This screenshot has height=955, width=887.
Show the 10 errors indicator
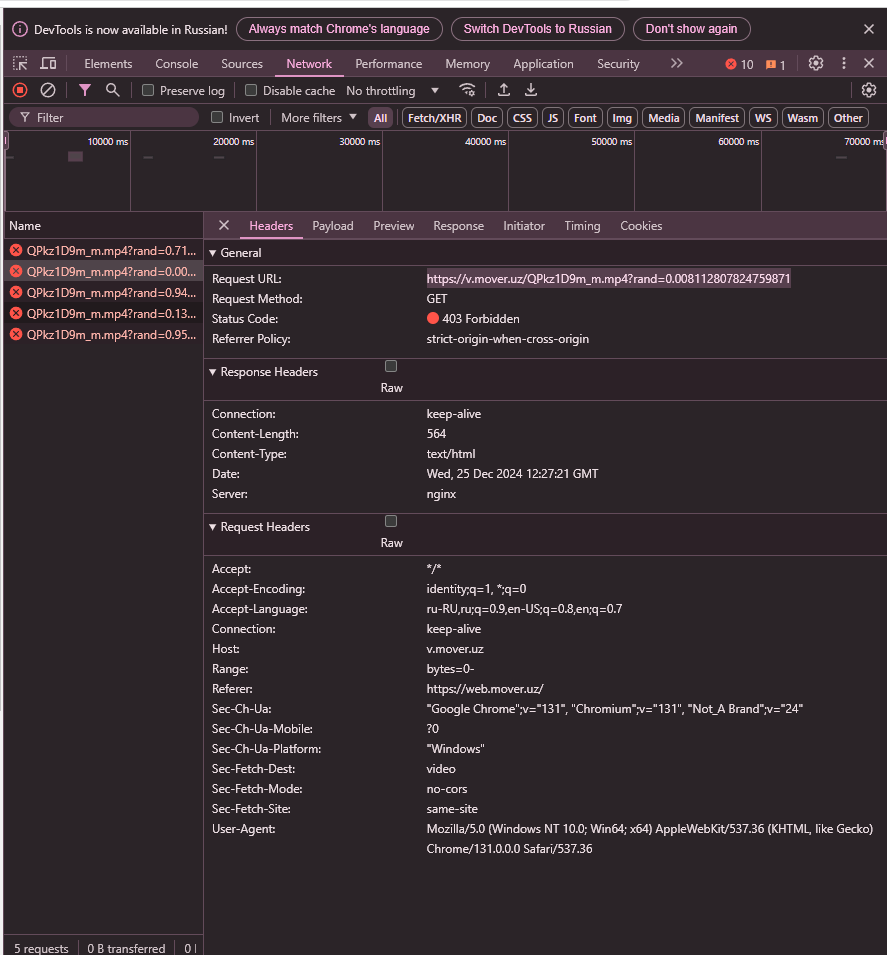pos(740,64)
